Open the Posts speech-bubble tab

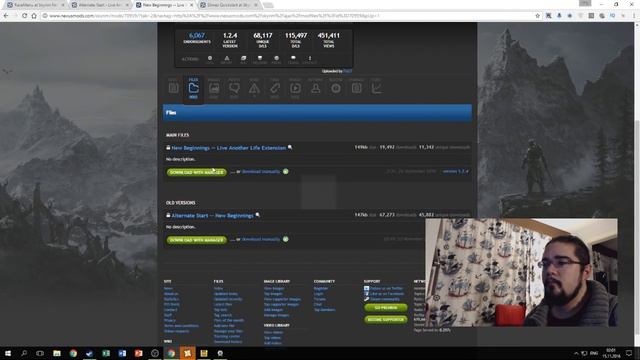point(234,88)
